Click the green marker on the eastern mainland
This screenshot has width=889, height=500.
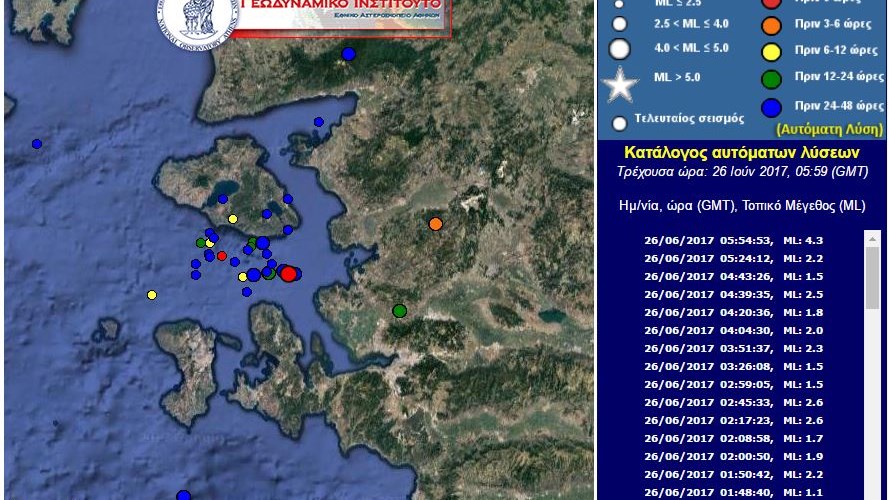tap(400, 311)
